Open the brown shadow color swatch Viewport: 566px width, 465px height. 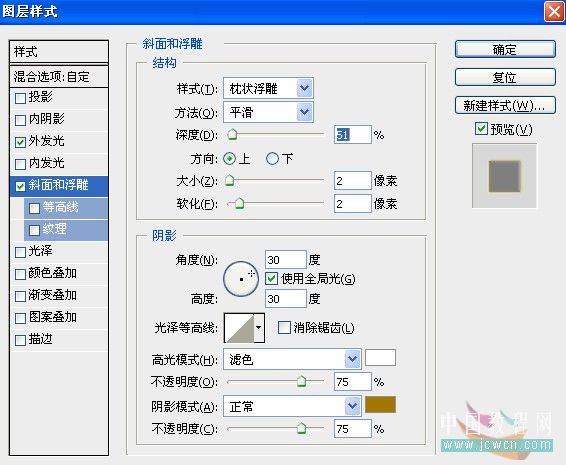(x=380, y=404)
